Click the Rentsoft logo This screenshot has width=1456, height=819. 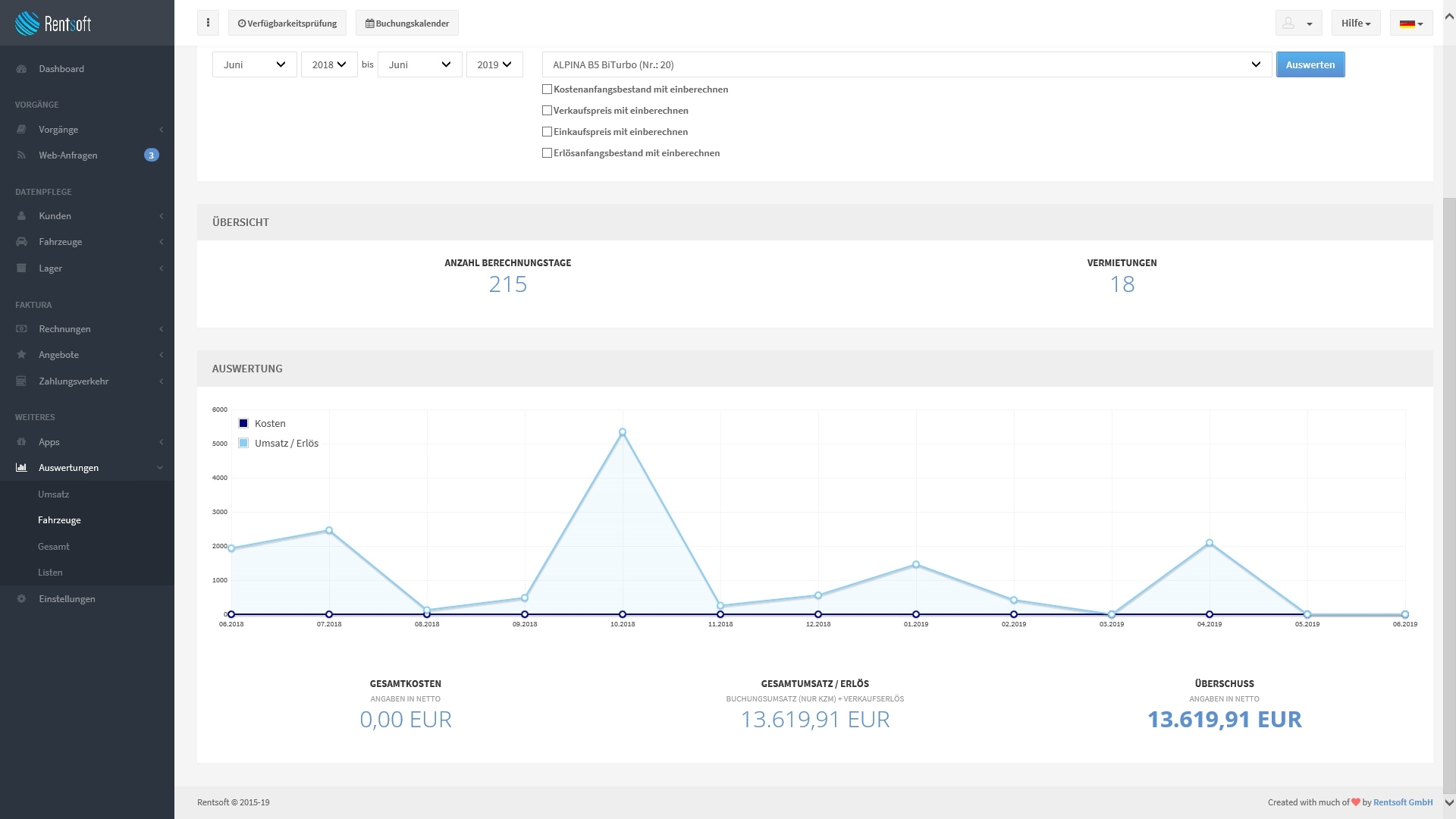[53, 24]
